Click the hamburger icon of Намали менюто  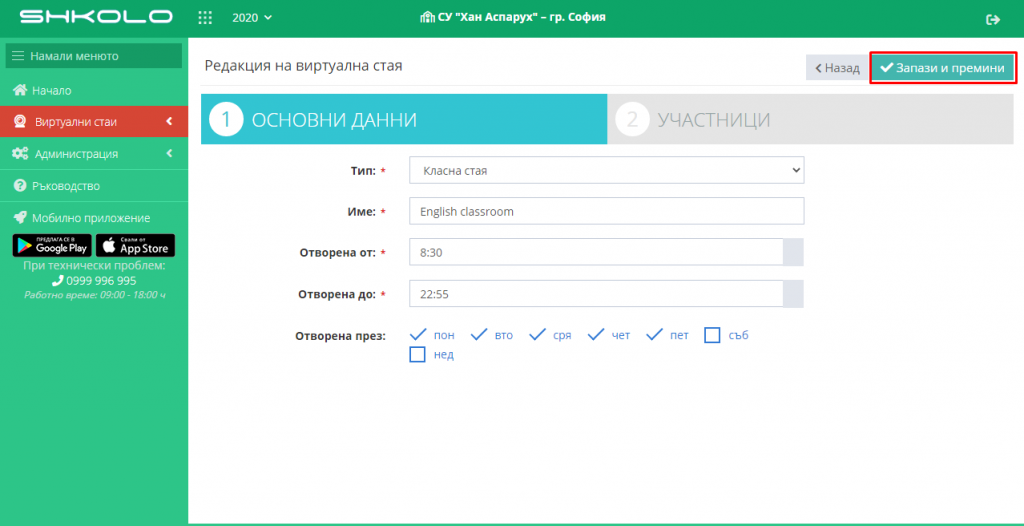click(x=18, y=56)
